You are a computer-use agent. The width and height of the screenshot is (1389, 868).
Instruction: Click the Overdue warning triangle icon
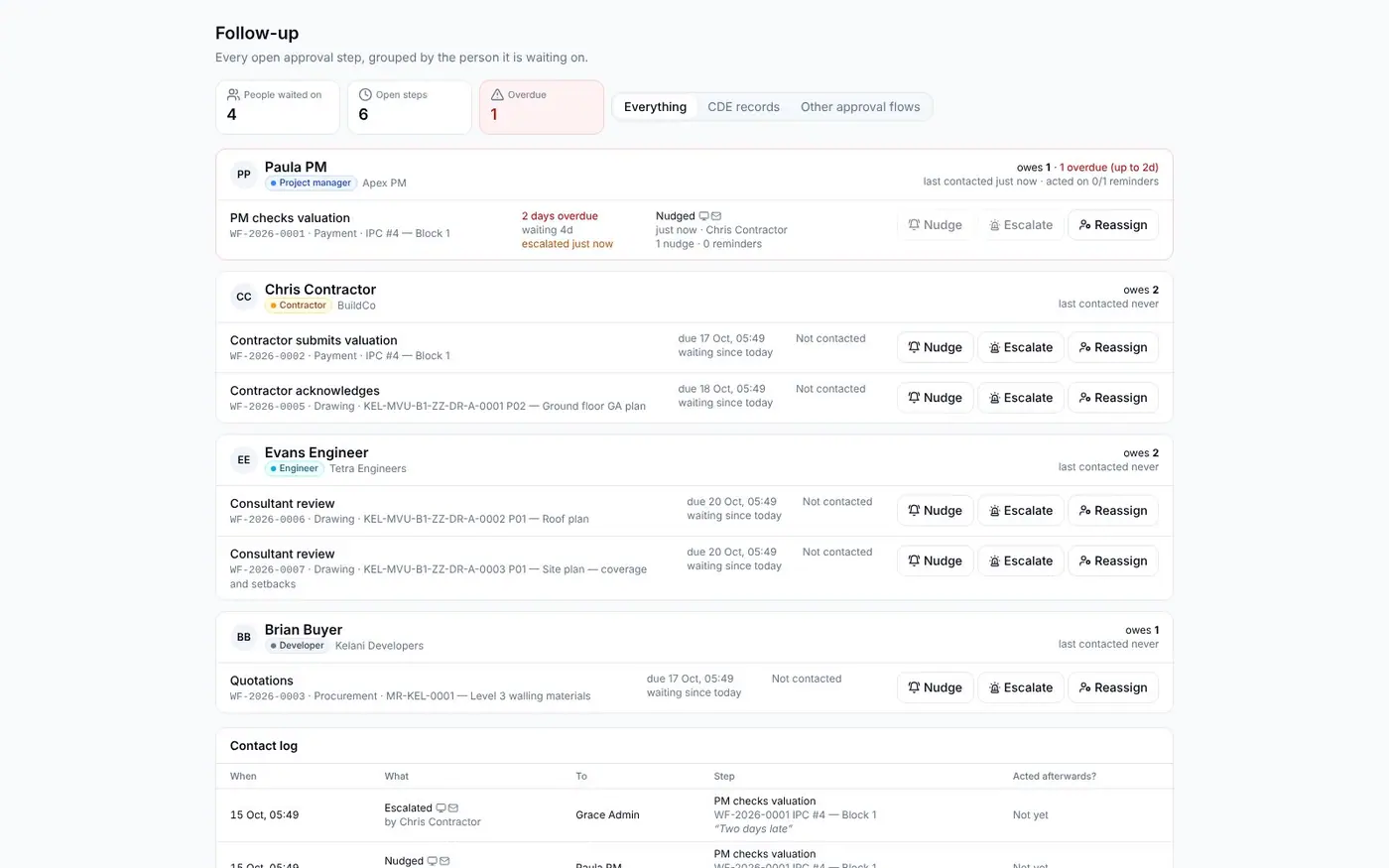tap(497, 94)
